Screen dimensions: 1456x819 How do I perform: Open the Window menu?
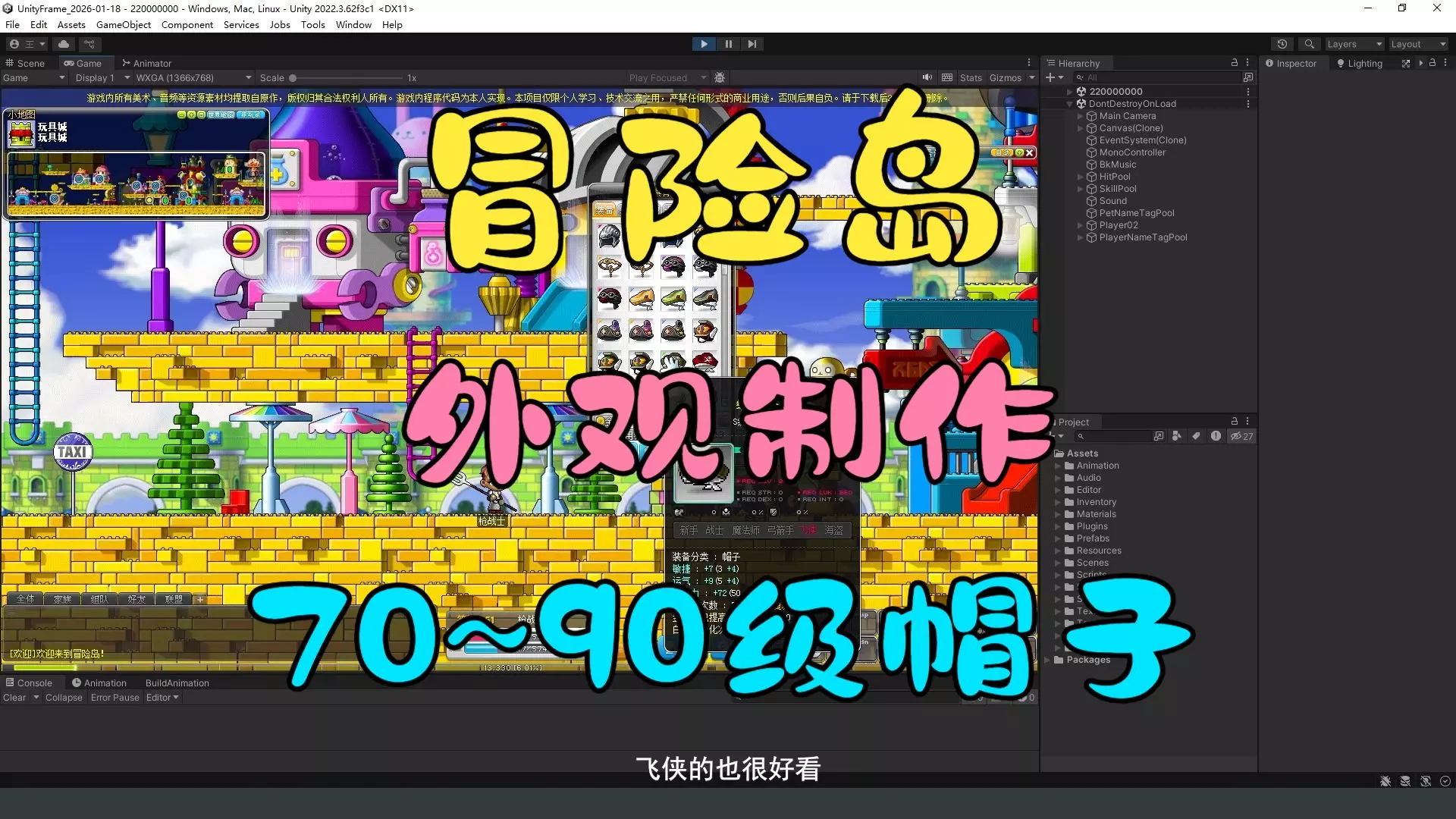353,25
